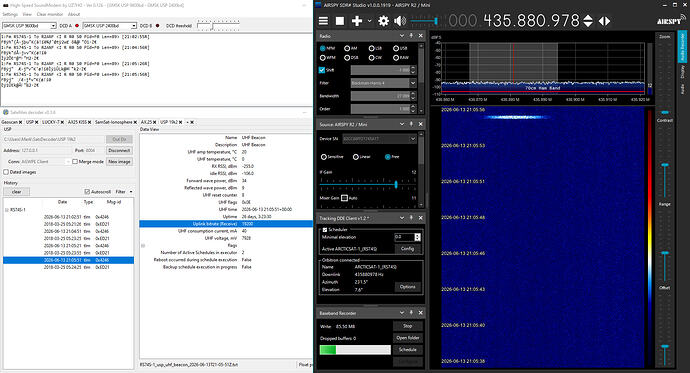Image resolution: width=690 pixels, height=373 pixels.
Task: Pin the Baseband Recorder panel
Action: (x=411, y=313)
